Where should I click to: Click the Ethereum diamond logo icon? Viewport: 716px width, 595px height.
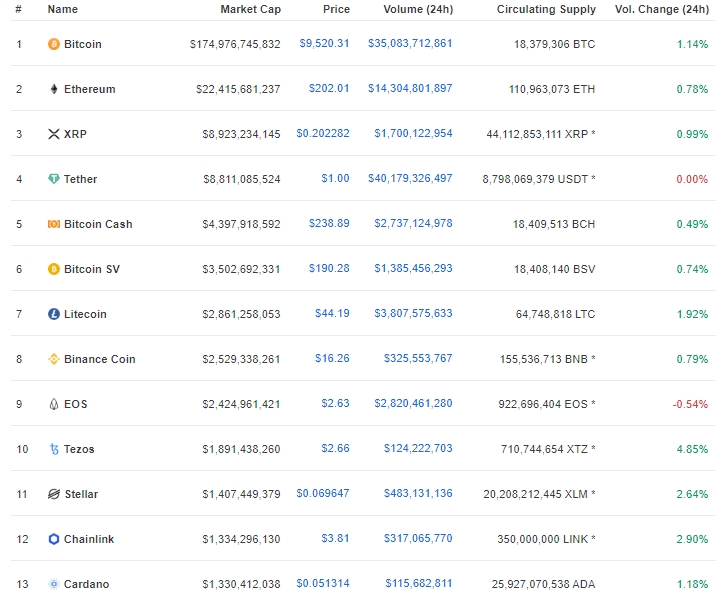pos(54,89)
